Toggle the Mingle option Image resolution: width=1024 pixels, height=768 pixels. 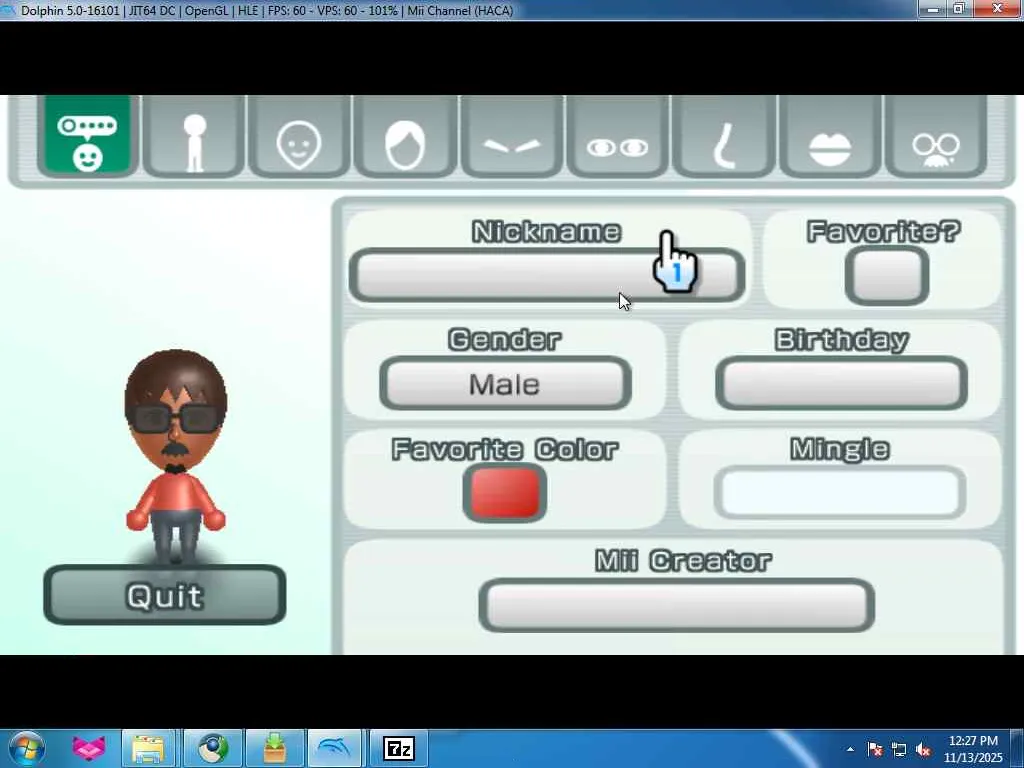(840, 492)
